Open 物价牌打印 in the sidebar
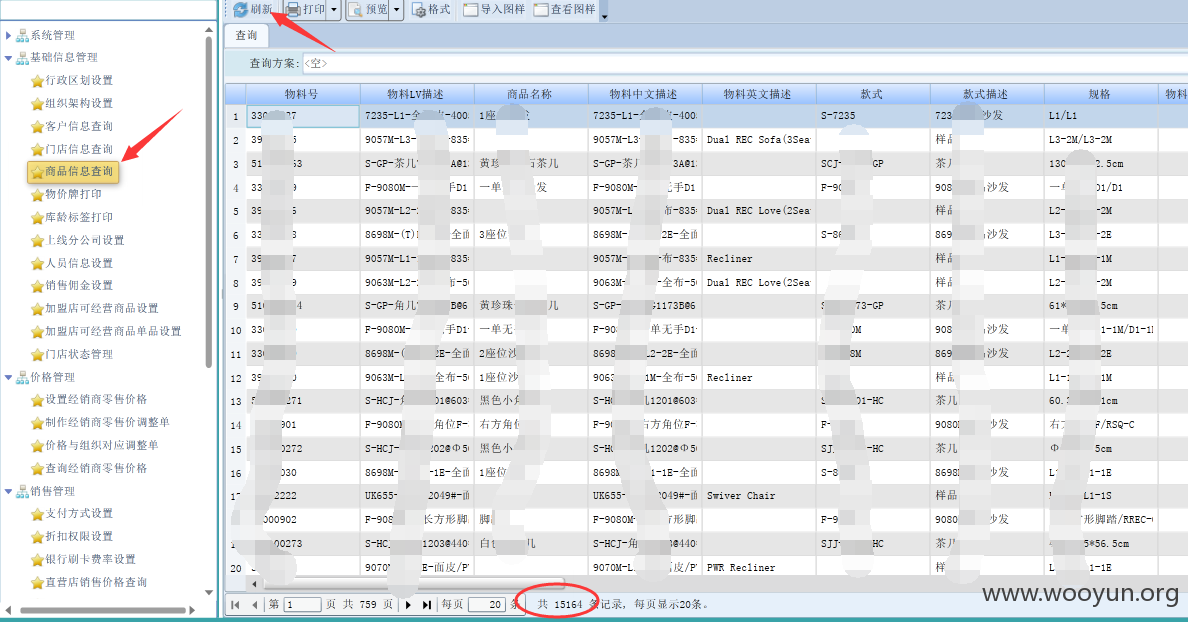 click(x=73, y=194)
